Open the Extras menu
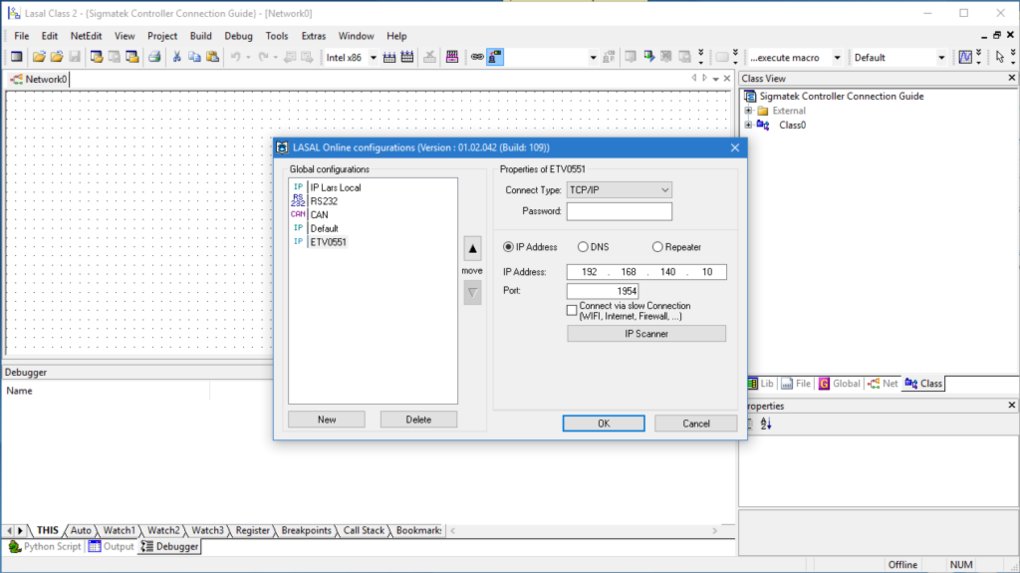 pyautogui.click(x=314, y=36)
